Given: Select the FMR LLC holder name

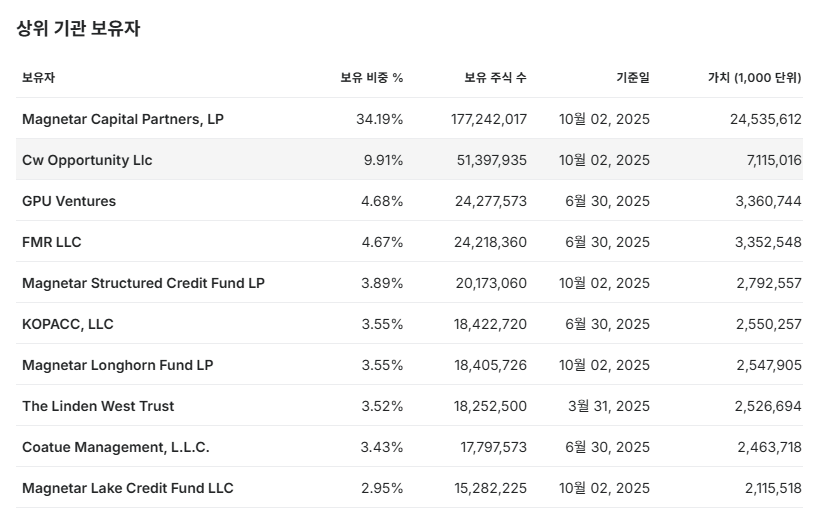Looking at the screenshot, I should point(52,242).
